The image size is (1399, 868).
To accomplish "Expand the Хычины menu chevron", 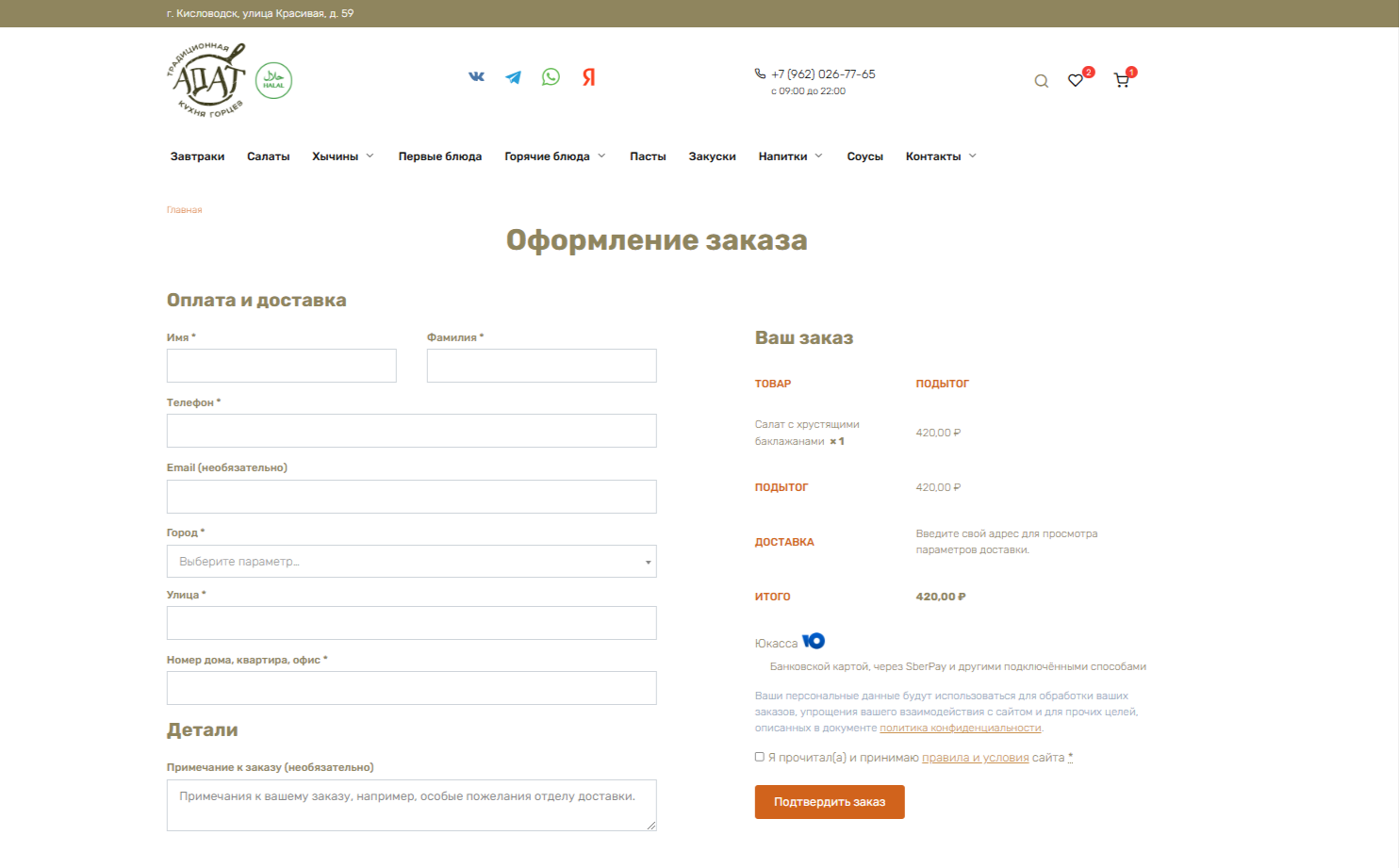I will pyautogui.click(x=370, y=156).
